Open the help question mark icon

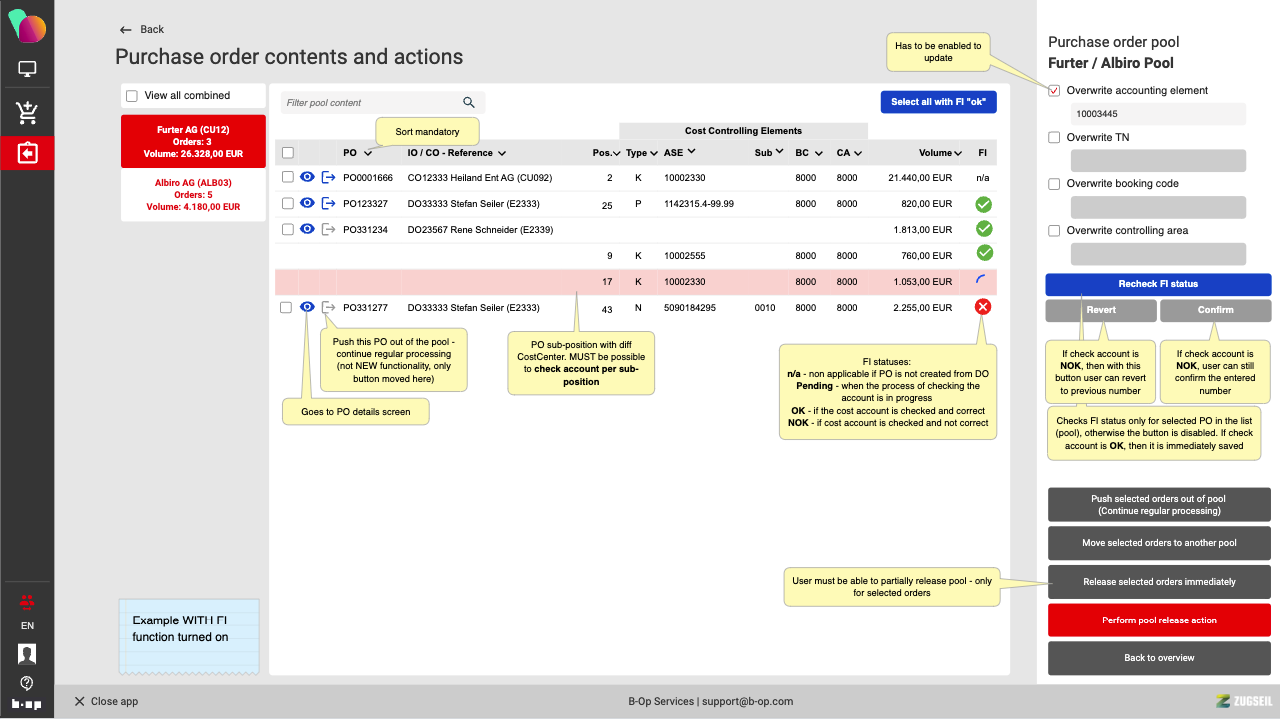[x=27, y=683]
